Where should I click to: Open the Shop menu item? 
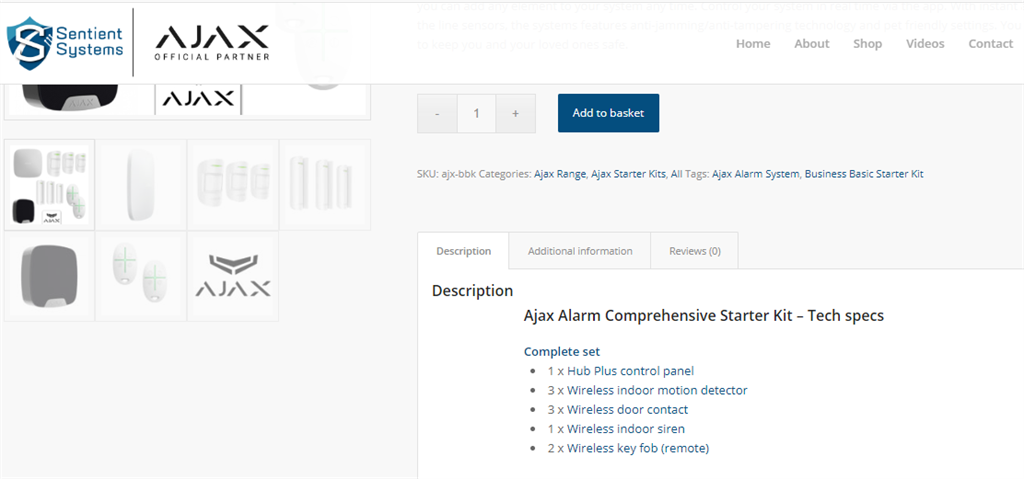pyautogui.click(x=867, y=44)
